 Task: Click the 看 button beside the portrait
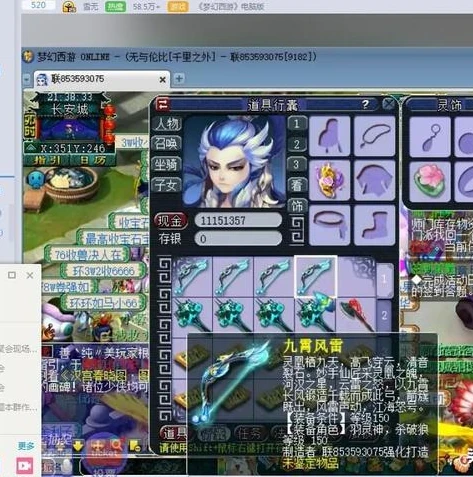pyautogui.click(x=296, y=185)
